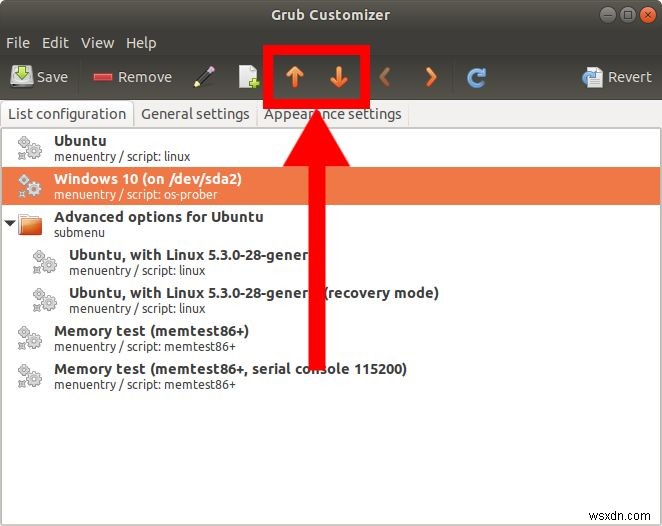The height and width of the screenshot is (526, 662).
Task: Open the View menu
Action: tap(98, 43)
